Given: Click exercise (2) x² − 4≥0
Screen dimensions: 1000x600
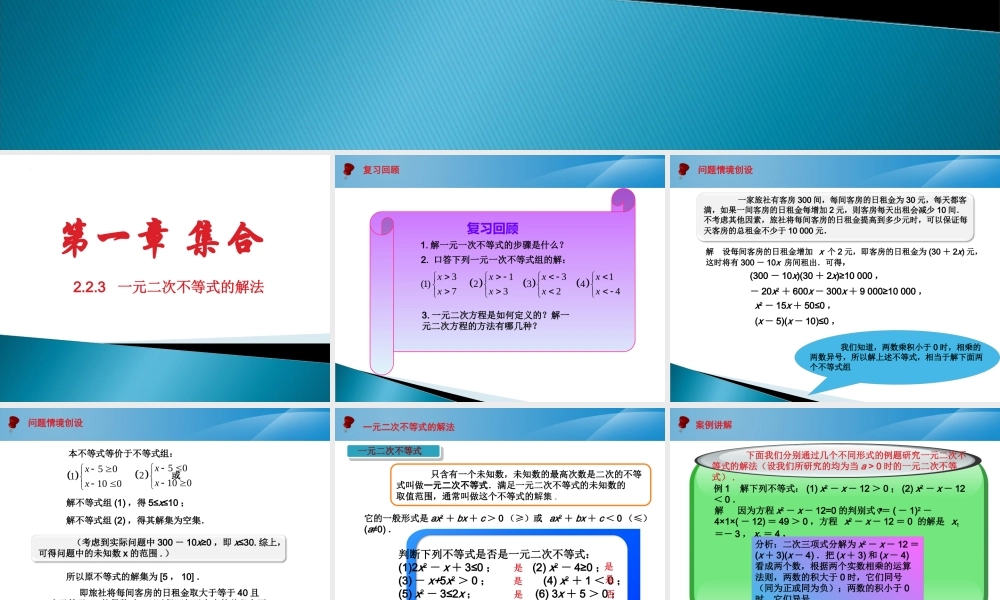Looking at the screenshot, I should 566,567.
